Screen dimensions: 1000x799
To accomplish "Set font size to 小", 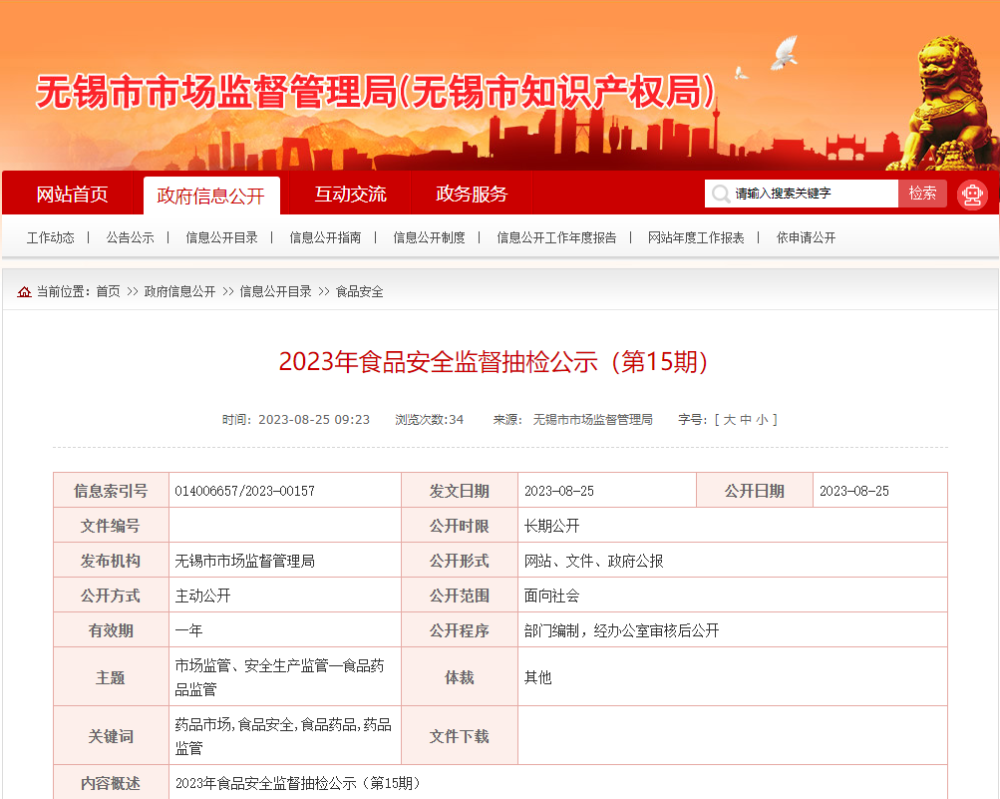I will pos(762,420).
